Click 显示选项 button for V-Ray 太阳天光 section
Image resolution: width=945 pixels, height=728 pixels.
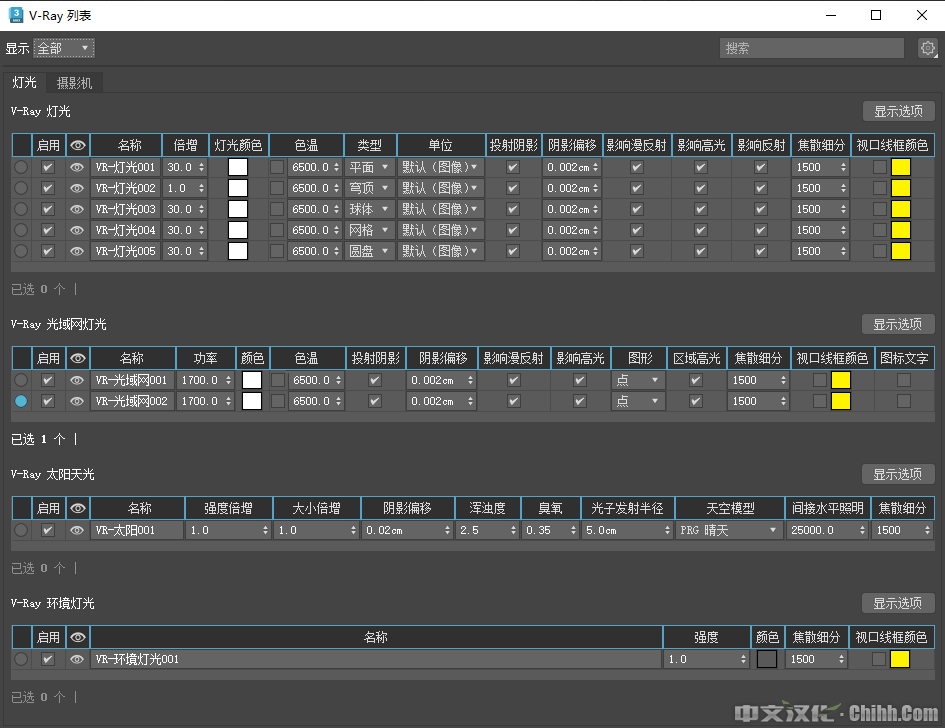coord(898,474)
